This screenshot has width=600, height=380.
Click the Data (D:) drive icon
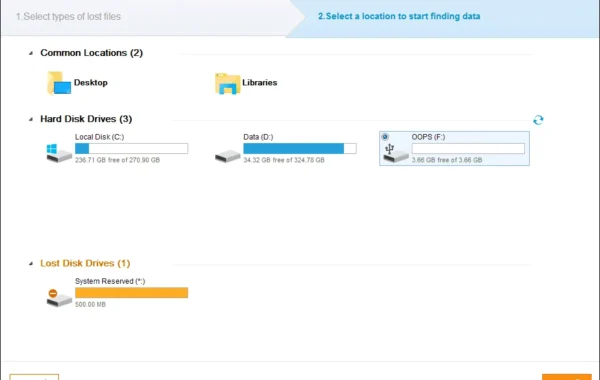[227, 156]
